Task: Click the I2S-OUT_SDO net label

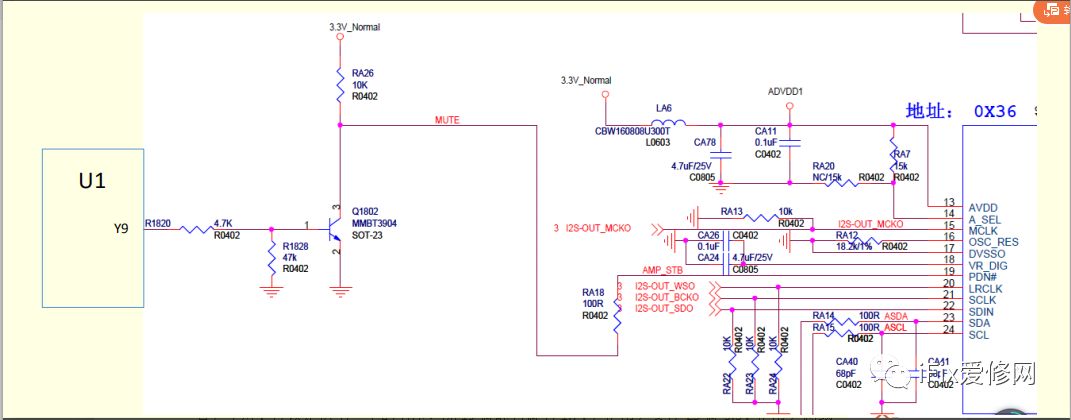Action: [x=664, y=309]
